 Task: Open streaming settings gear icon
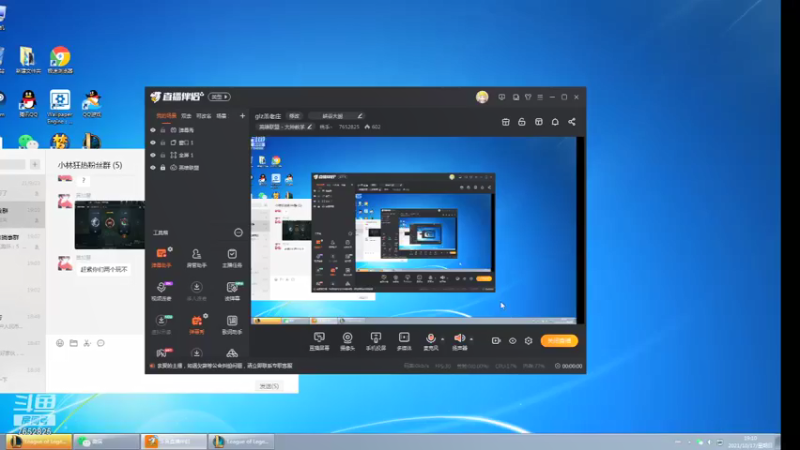[x=529, y=340]
